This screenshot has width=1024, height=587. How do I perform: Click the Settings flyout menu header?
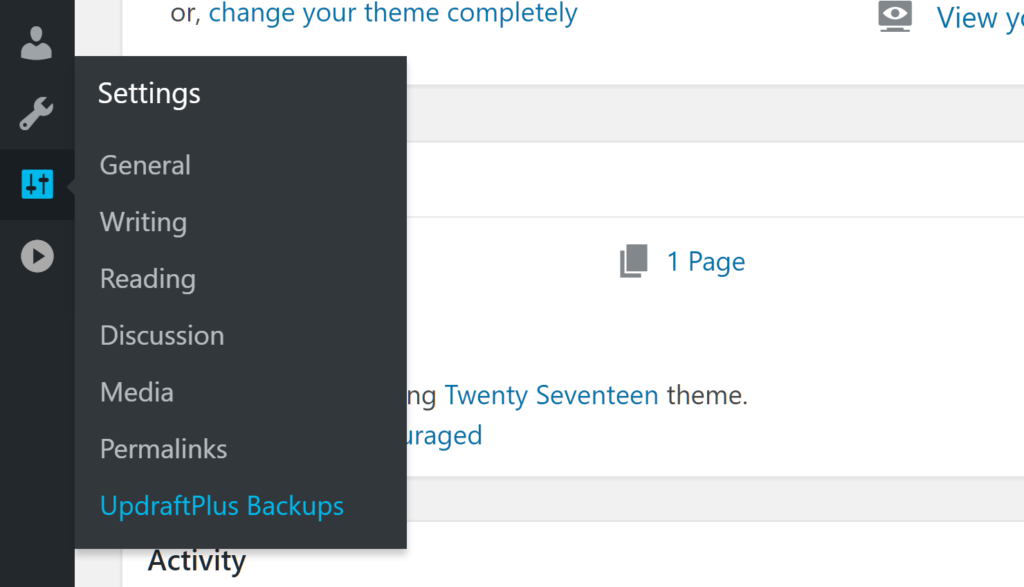click(149, 94)
